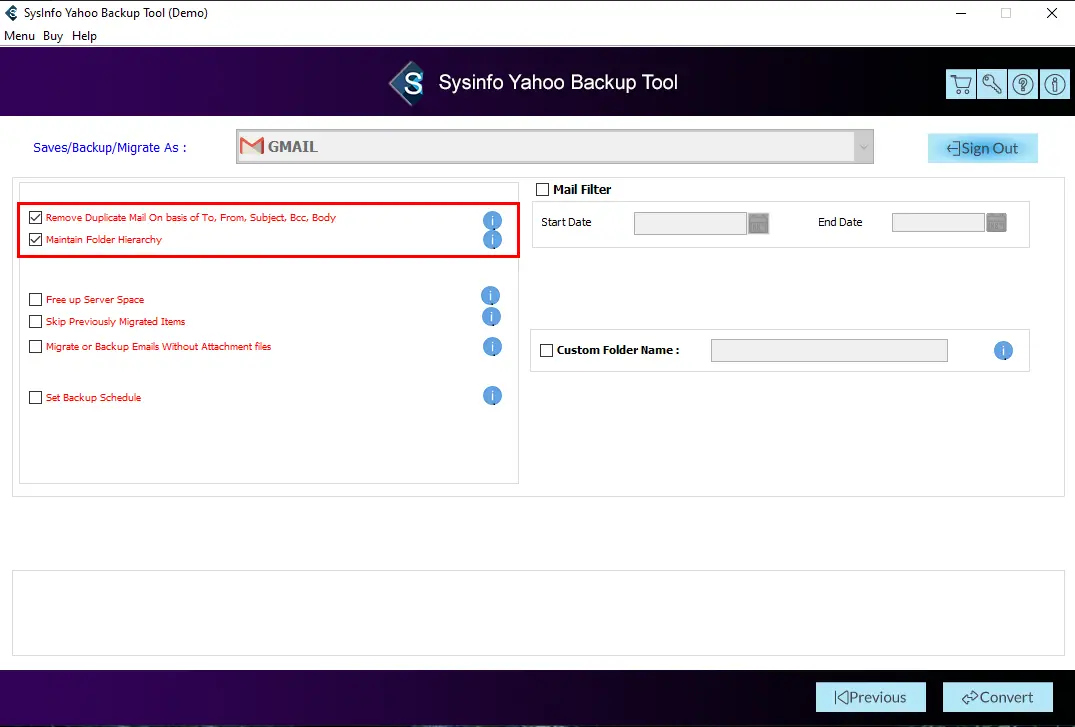This screenshot has width=1075, height=727.
Task: Click info icon beside Custom Folder Name
Action: pos(1003,351)
